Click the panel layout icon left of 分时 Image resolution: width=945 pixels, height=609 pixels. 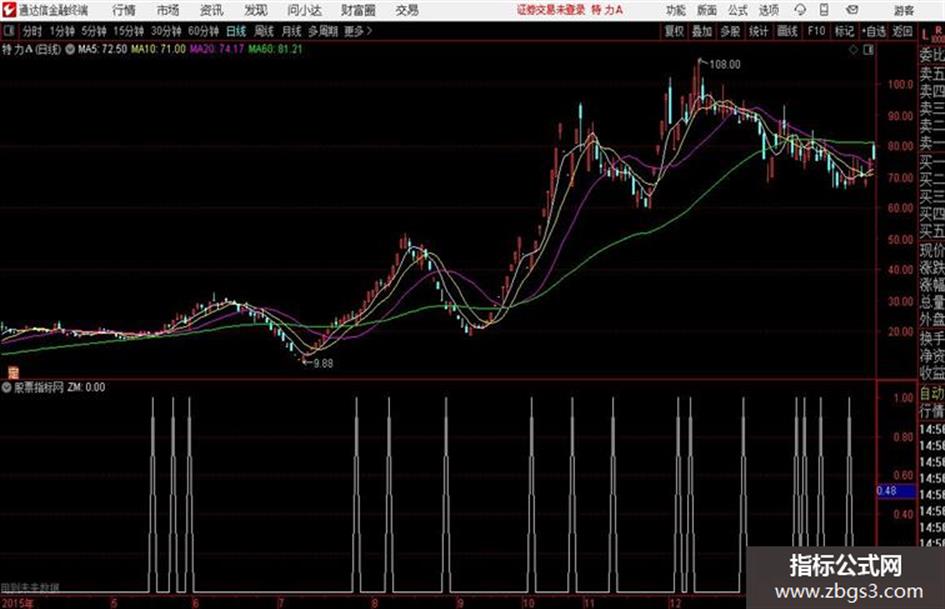click(8, 31)
